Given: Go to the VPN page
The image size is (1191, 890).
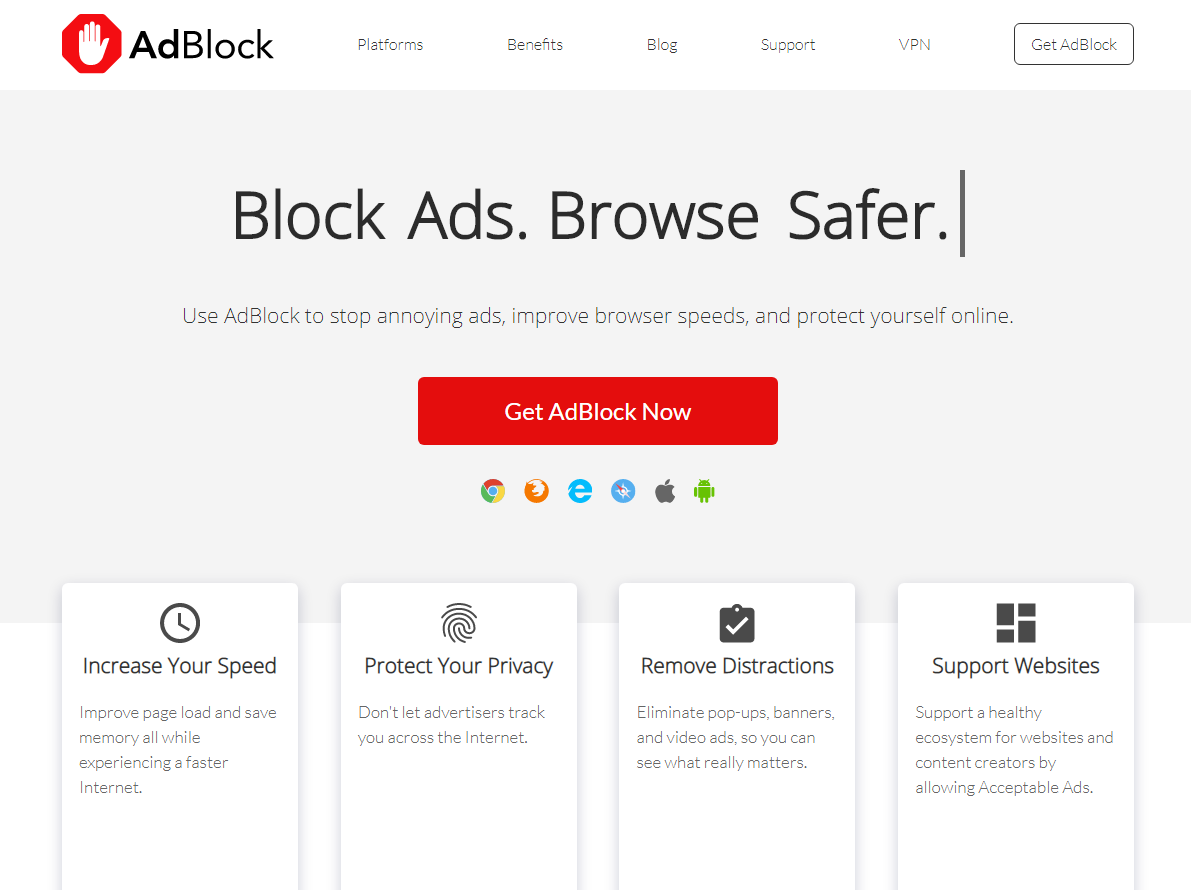Looking at the screenshot, I should 914,44.
